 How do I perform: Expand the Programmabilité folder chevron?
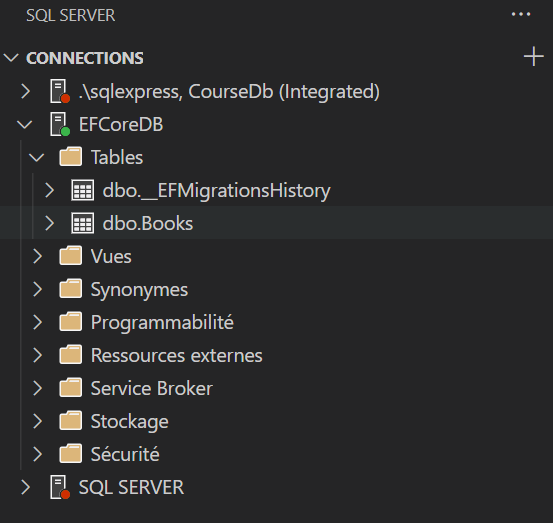click(37, 322)
